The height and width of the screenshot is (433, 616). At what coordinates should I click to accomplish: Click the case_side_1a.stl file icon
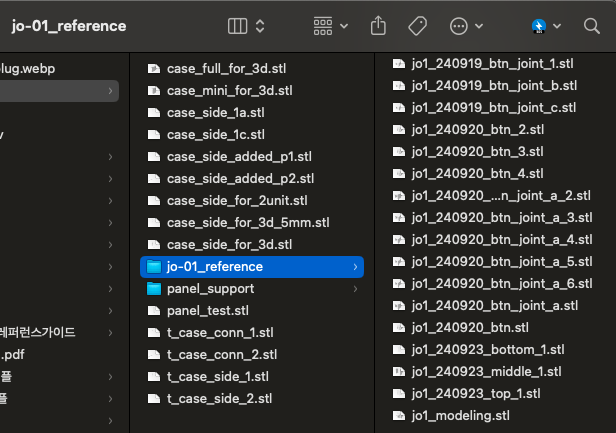point(154,113)
